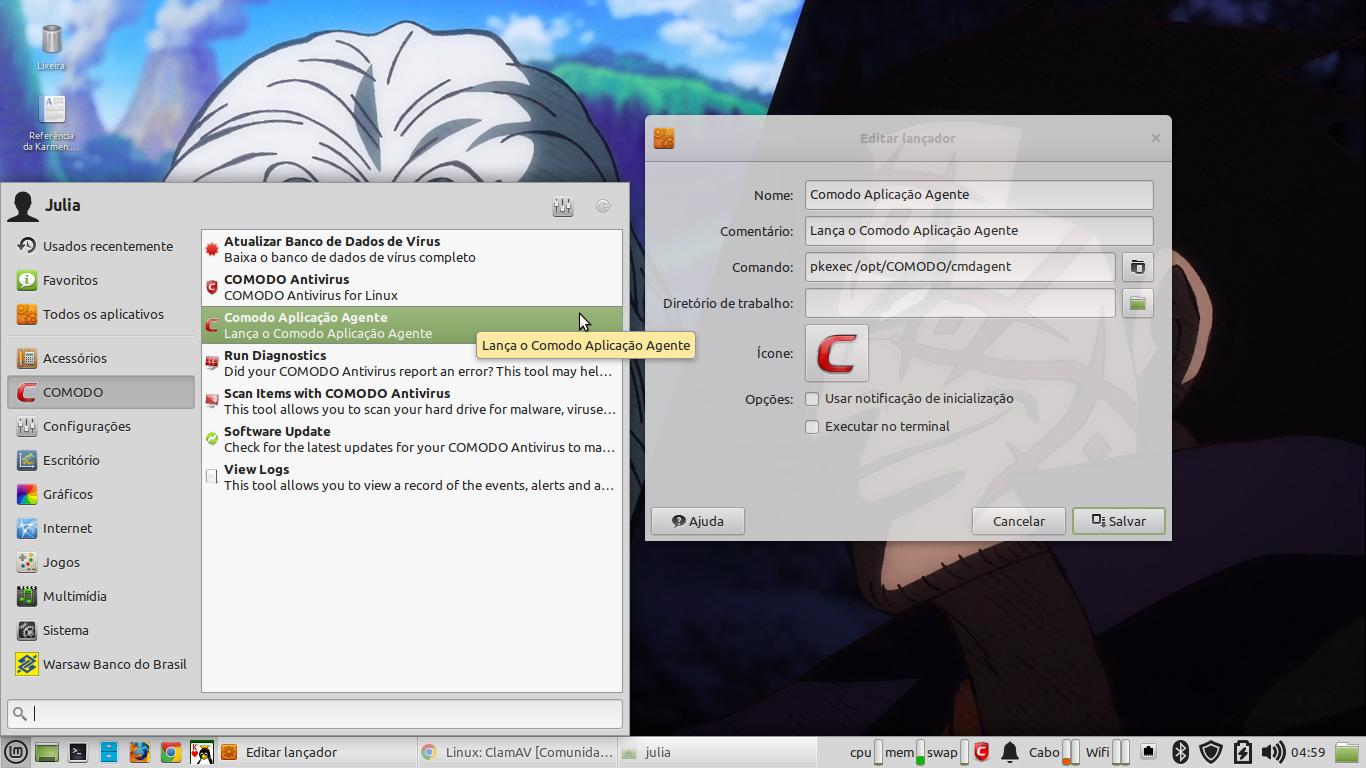
Task: Focus the menu search box
Action: 315,713
